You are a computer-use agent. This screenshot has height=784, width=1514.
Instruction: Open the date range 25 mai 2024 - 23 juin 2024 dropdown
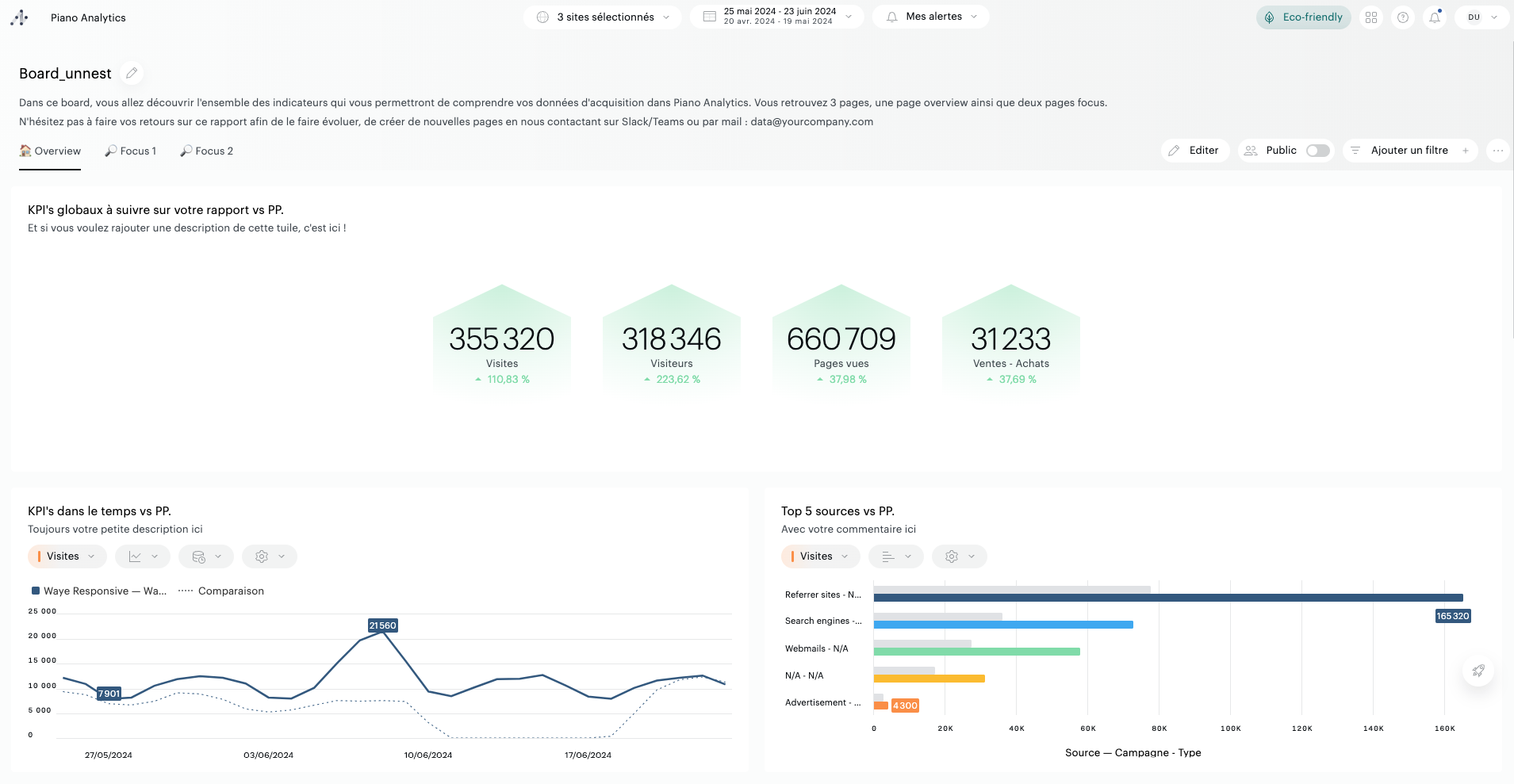pyautogui.click(x=777, y=17)
